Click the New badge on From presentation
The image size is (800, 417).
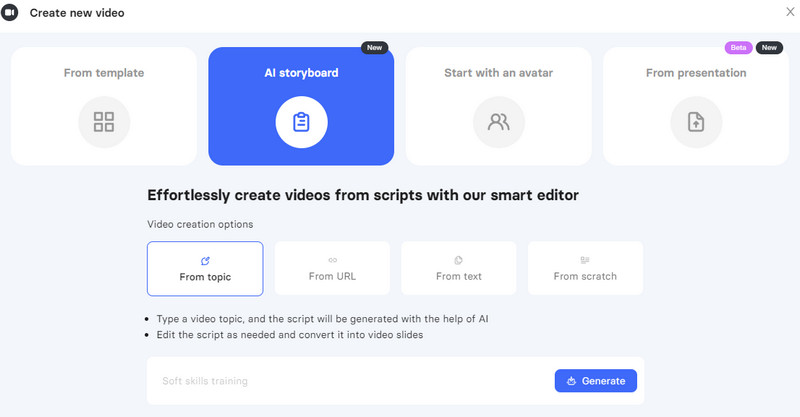coord(769,47)
